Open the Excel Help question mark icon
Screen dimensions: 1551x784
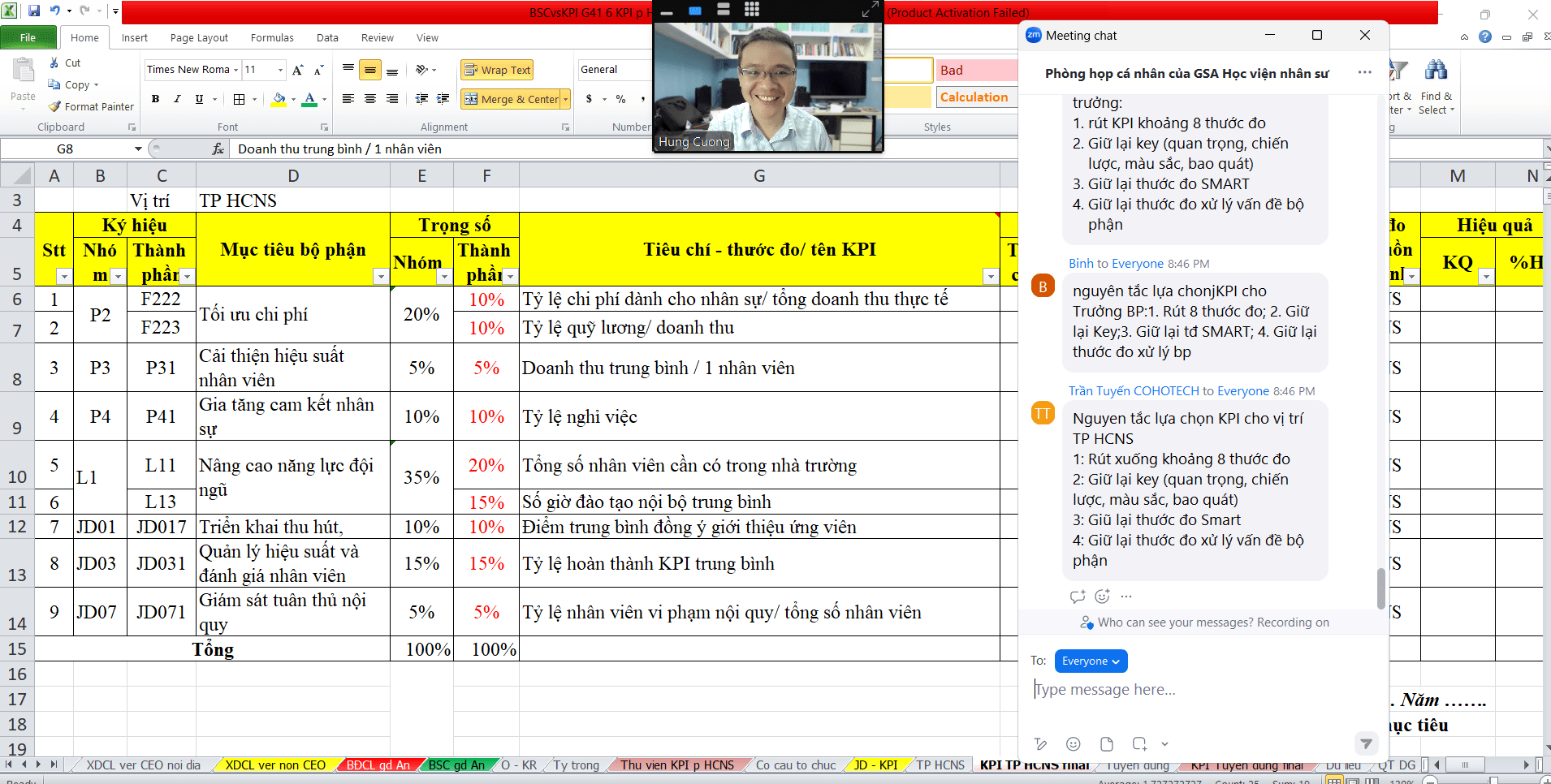pyautogui.click(x=1485, y=37)
